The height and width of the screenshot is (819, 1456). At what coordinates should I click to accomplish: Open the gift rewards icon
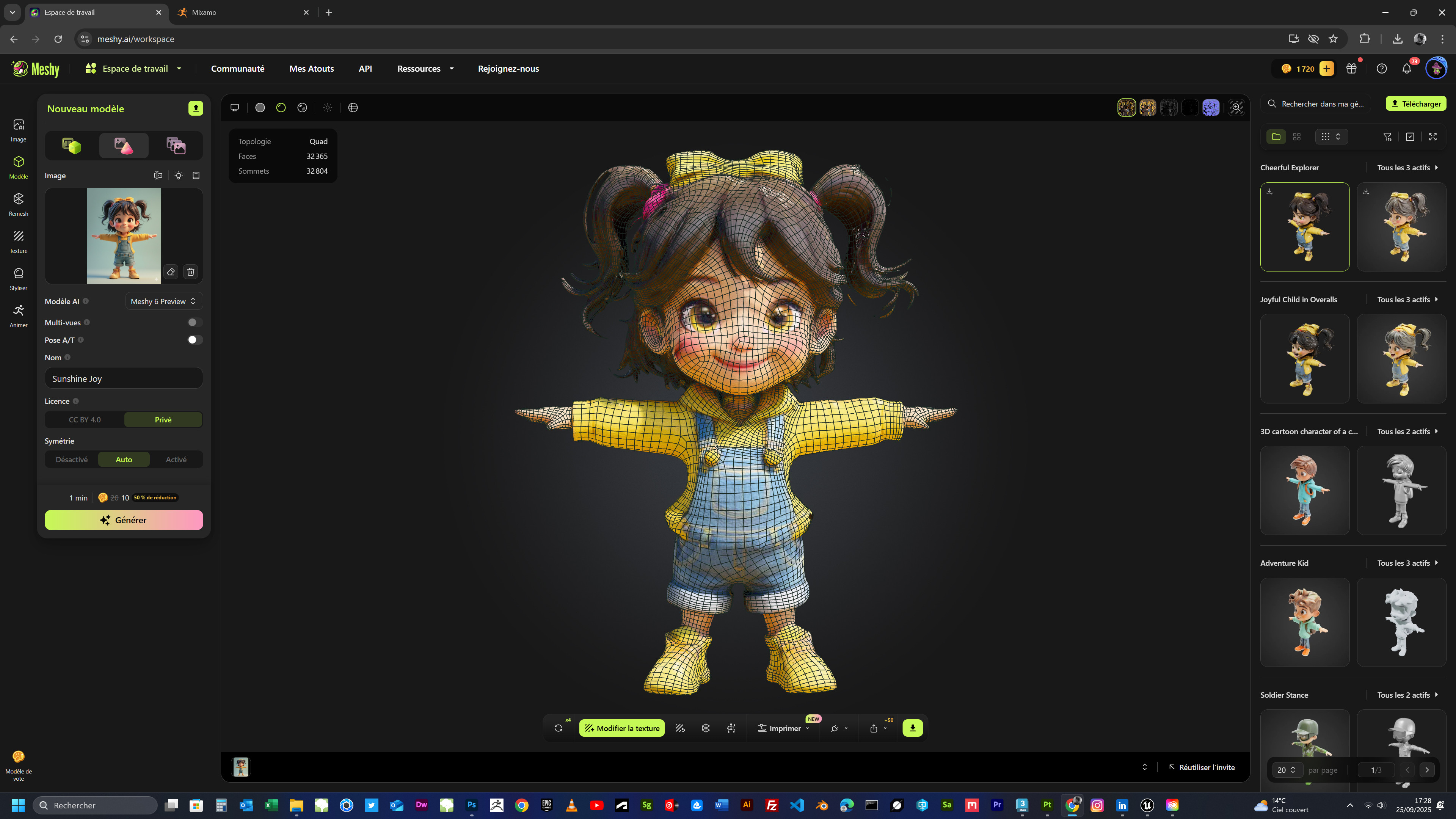click(x=1351, y=68)
